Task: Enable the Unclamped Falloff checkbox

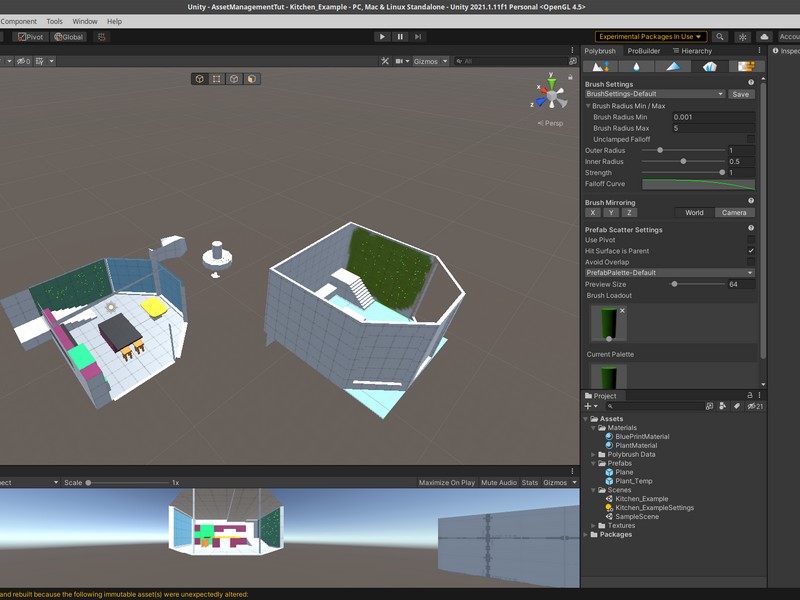Action: pyautogui.click(x=751, y=139)
